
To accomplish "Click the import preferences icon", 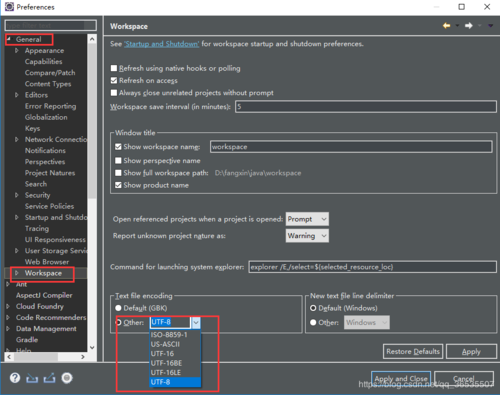I will [32, 378].
